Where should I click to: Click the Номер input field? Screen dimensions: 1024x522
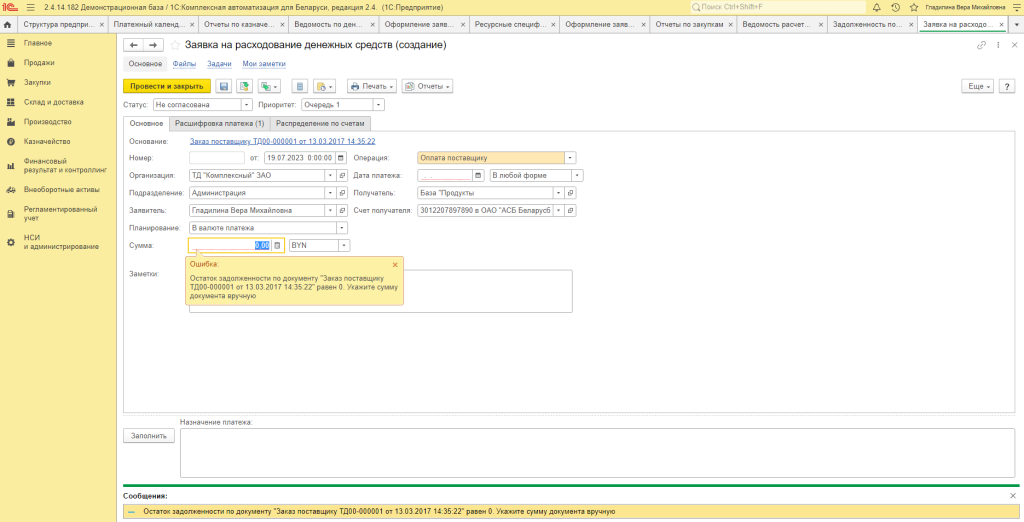coord(216,158)
